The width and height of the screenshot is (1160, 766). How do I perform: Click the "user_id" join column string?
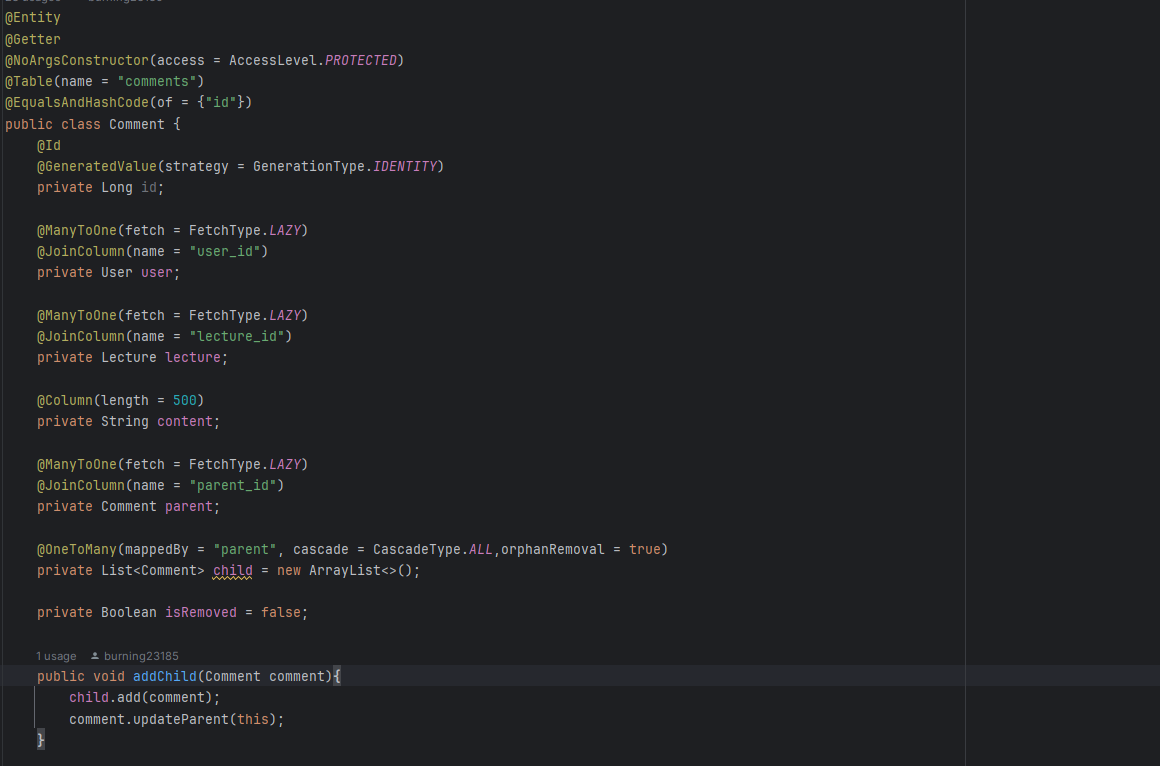[225, 252]
